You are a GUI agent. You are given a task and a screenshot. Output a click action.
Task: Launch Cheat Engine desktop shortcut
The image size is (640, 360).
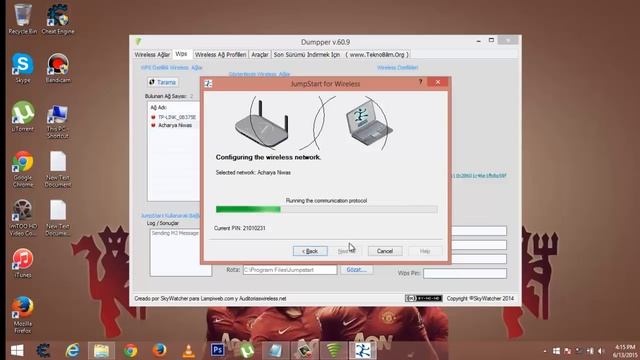click(x=58, y=19)
